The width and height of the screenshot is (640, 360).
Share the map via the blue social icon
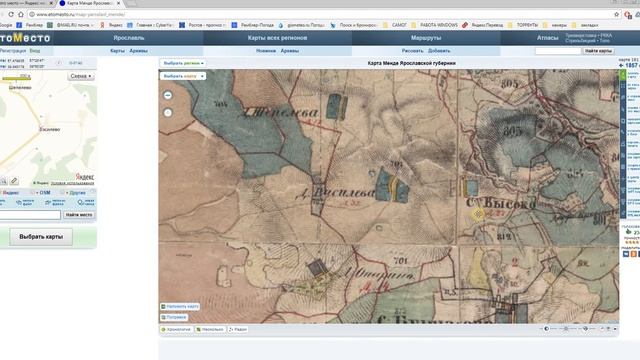click(626, 254)
